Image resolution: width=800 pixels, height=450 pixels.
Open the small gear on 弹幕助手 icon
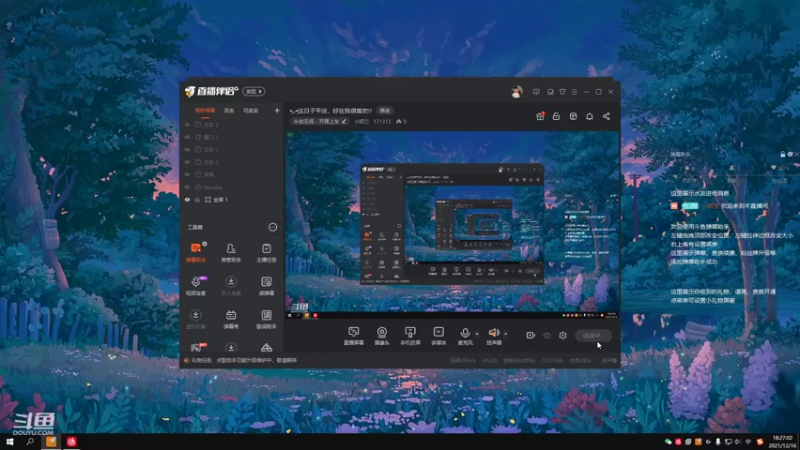coord(205,244)
